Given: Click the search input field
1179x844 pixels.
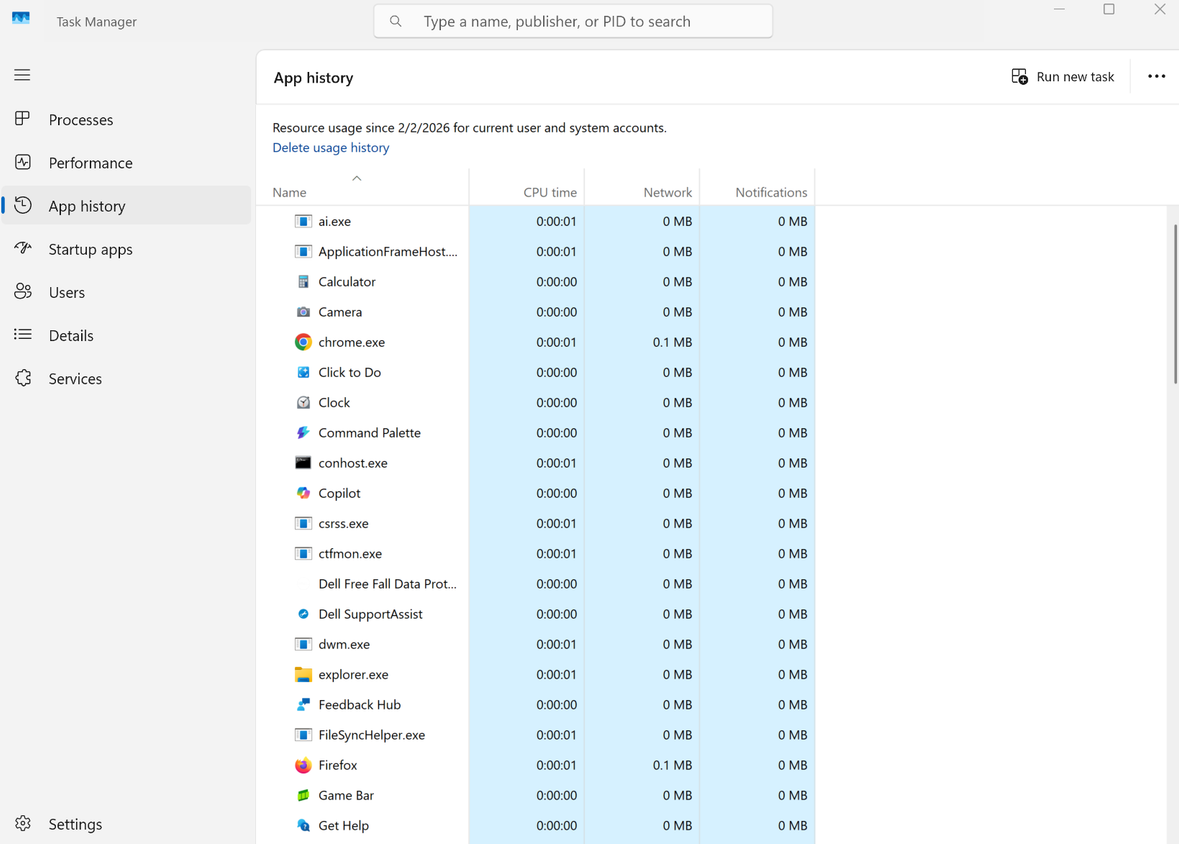Looking at the screenshot, I should [x=573, y=21].
